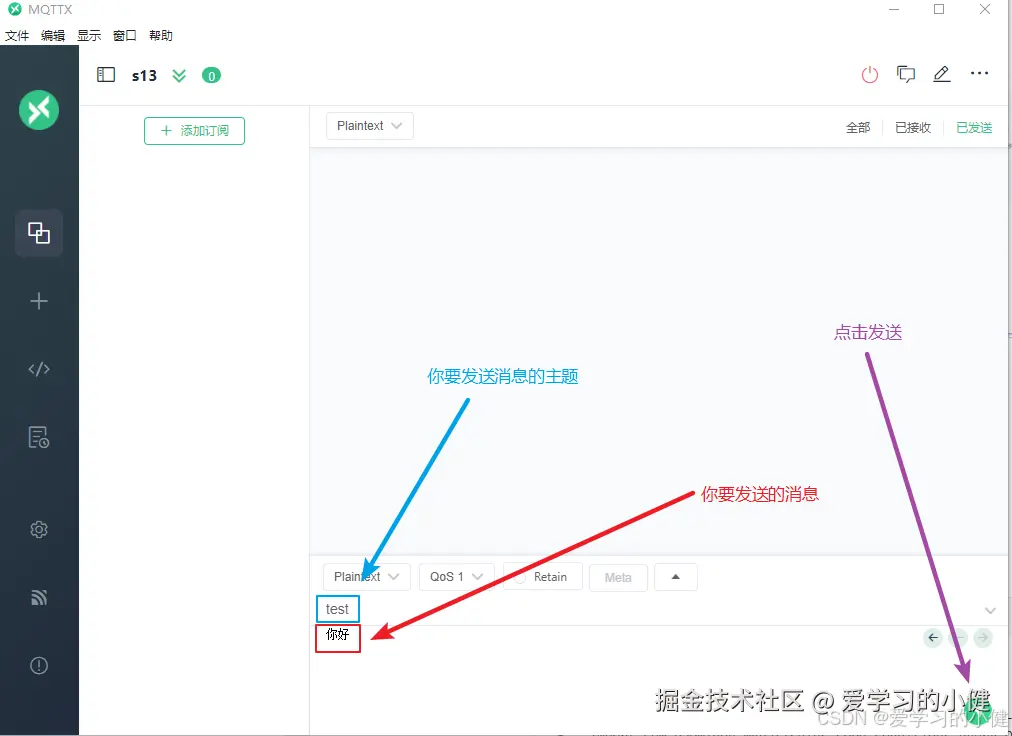Image resolution: width=1012 pixels, height=736 pixels.
Task: Open the About panel via exclamation icon
Action: coord(38,665)
